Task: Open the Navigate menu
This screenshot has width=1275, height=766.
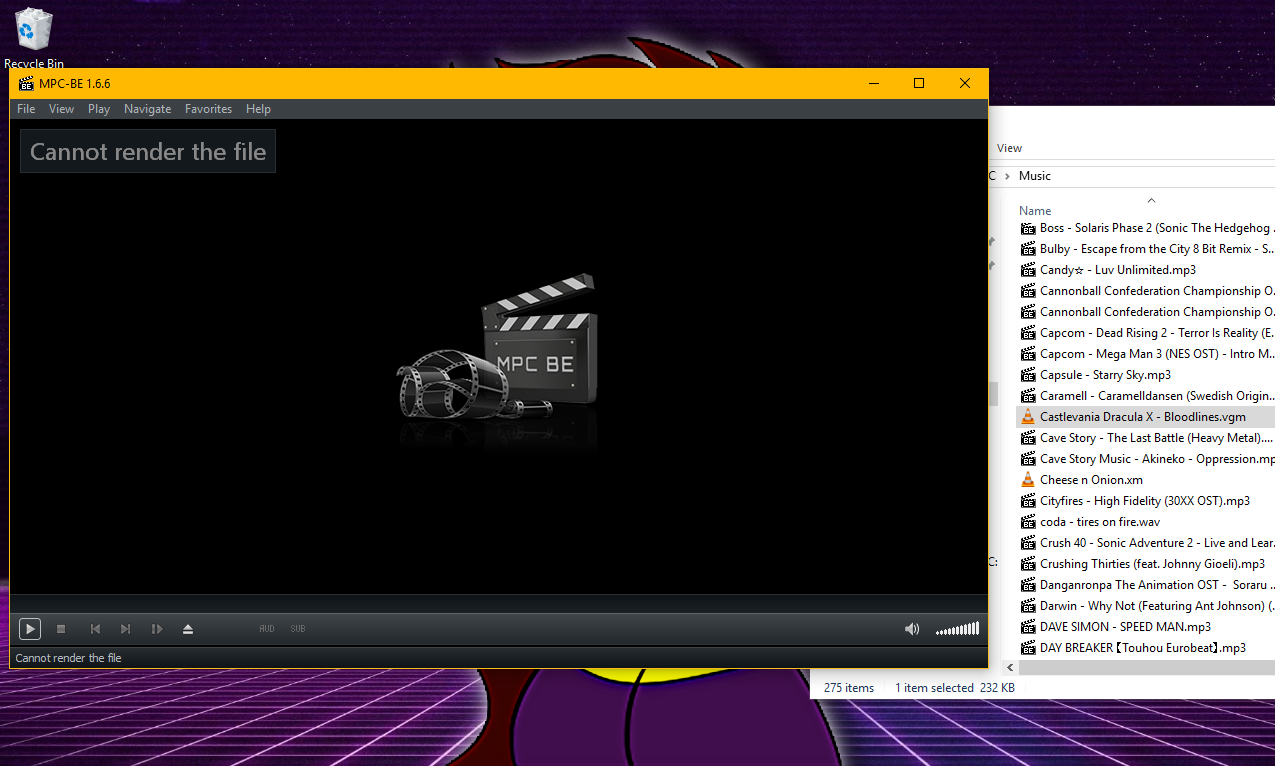Action: pyautogui.click(x=147, y=109)
